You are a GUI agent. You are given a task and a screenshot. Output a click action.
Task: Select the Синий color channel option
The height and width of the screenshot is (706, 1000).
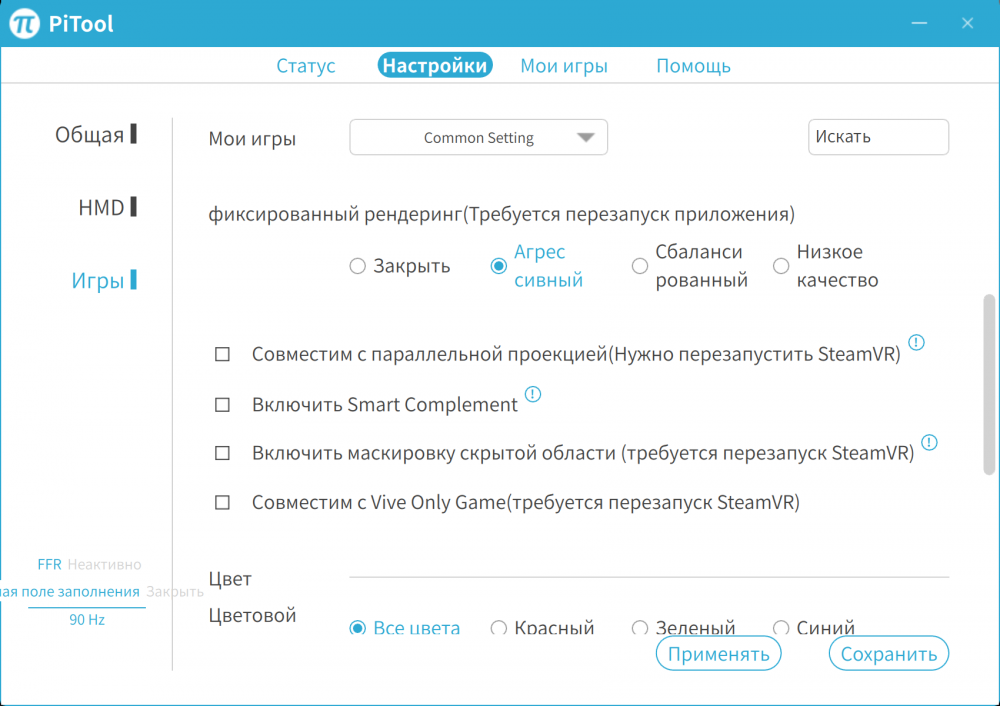tap(781, 628)
